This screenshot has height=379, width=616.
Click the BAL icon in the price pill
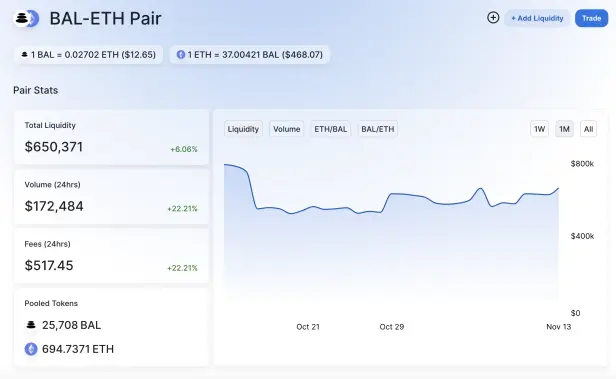24,55
